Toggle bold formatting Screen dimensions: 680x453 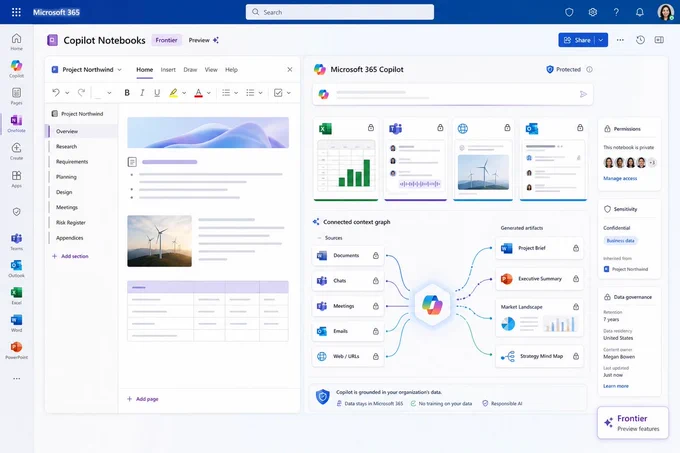click(127, 92)
